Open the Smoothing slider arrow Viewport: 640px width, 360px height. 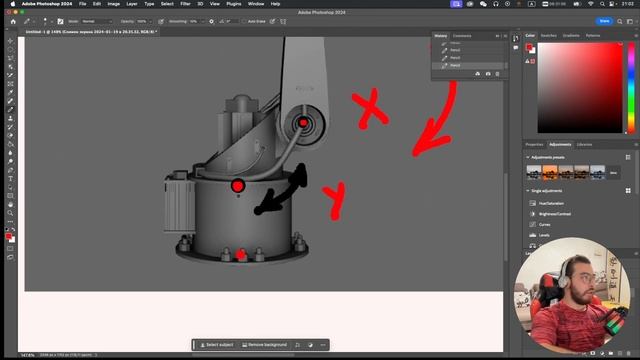(x=202, y=21)
